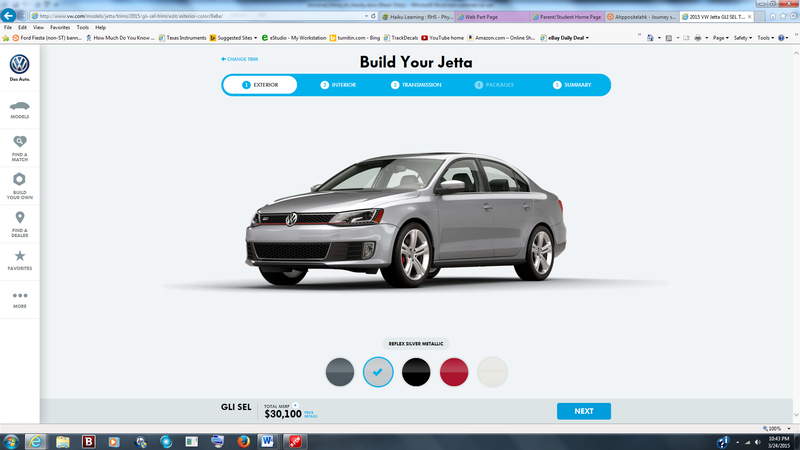Click the volume speaker tray icon
The image size is (800, 450).
click(x=758, y=442)
